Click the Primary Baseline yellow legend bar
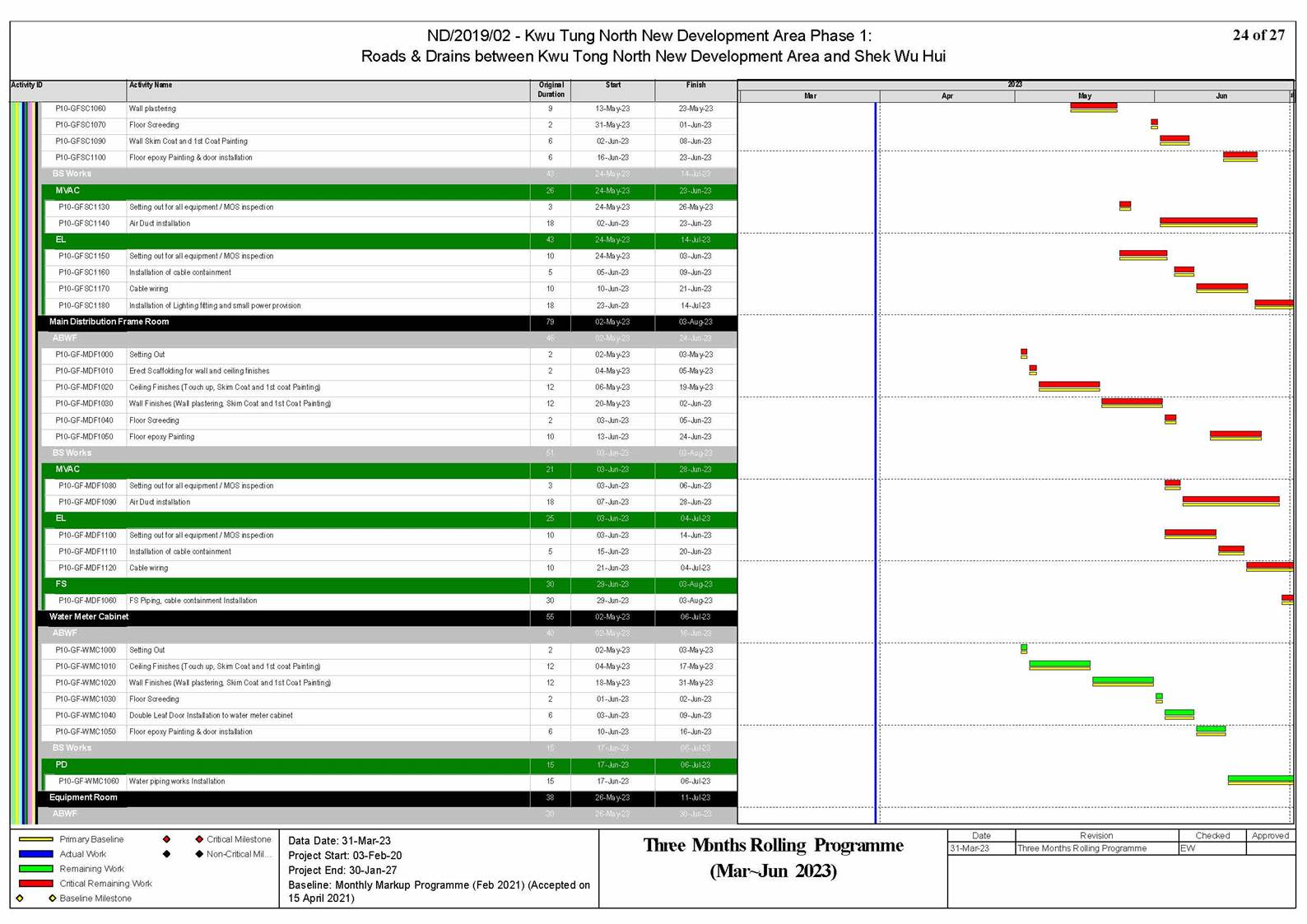This screenshot has height=924, width=1307. pyautogui.click(x=35, y=839)
